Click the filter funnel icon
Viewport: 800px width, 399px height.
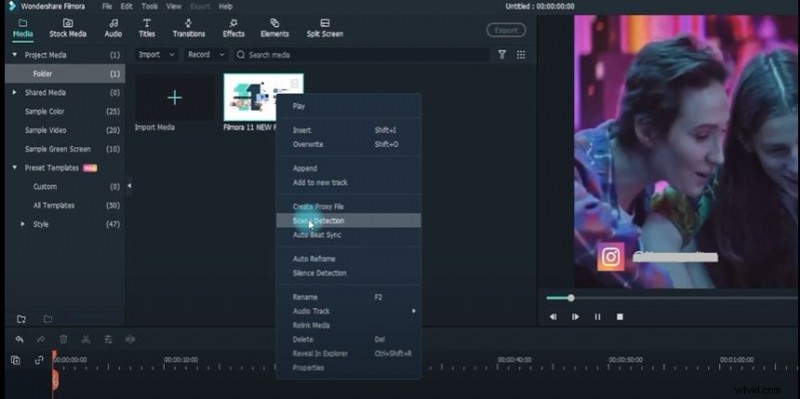[502, 55]
